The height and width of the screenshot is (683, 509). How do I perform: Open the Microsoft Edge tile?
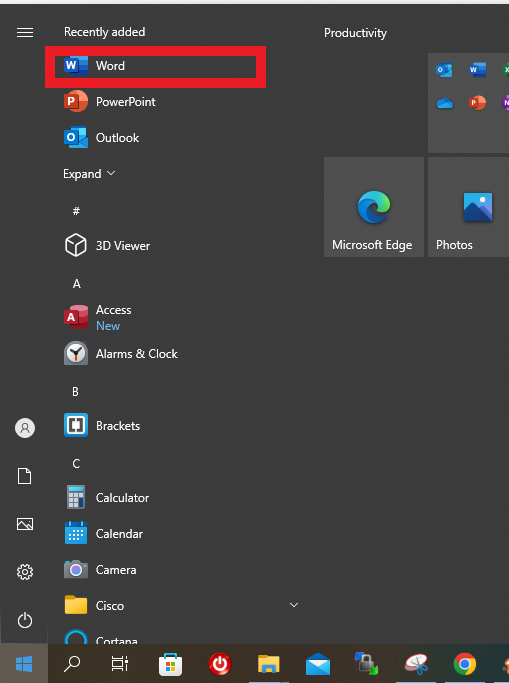374,207
